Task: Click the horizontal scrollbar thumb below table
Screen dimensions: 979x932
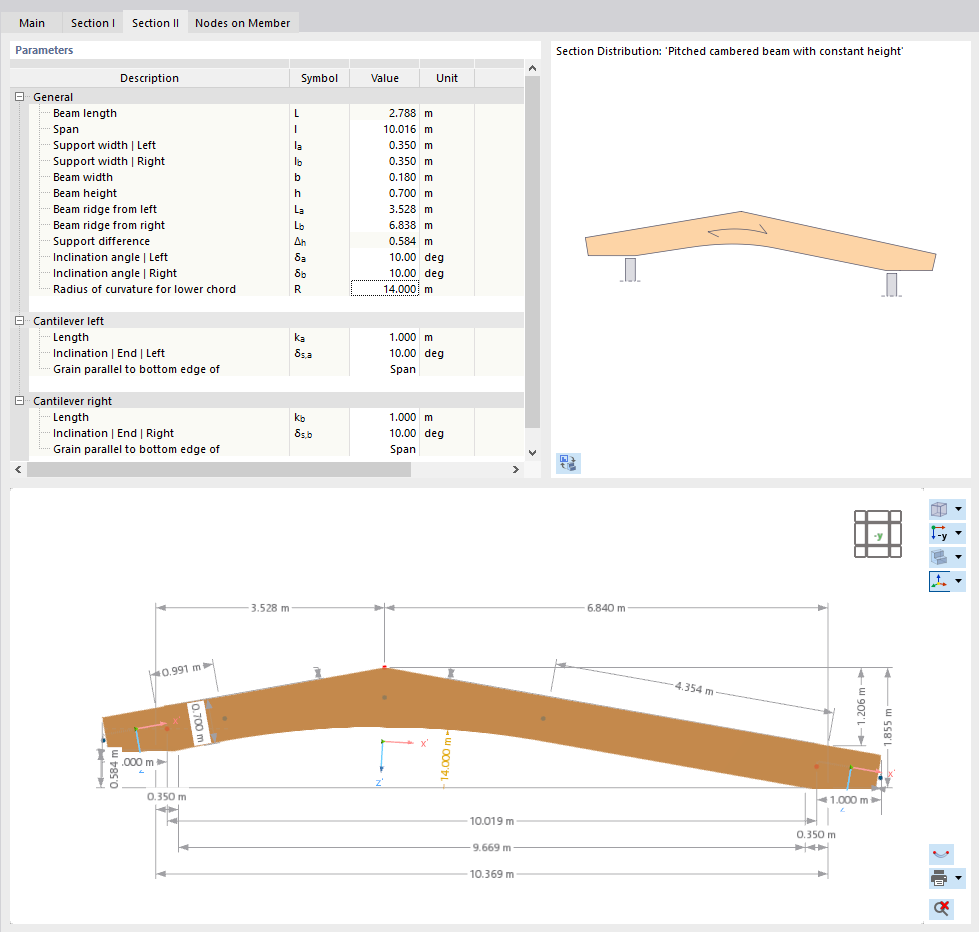Action: pyautogui.click(x=219, y=469)
